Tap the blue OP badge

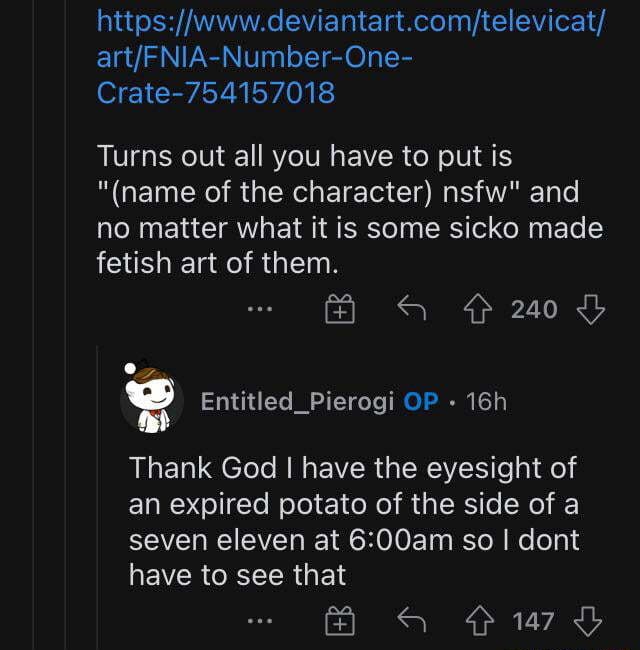click(x=420, y=401)
